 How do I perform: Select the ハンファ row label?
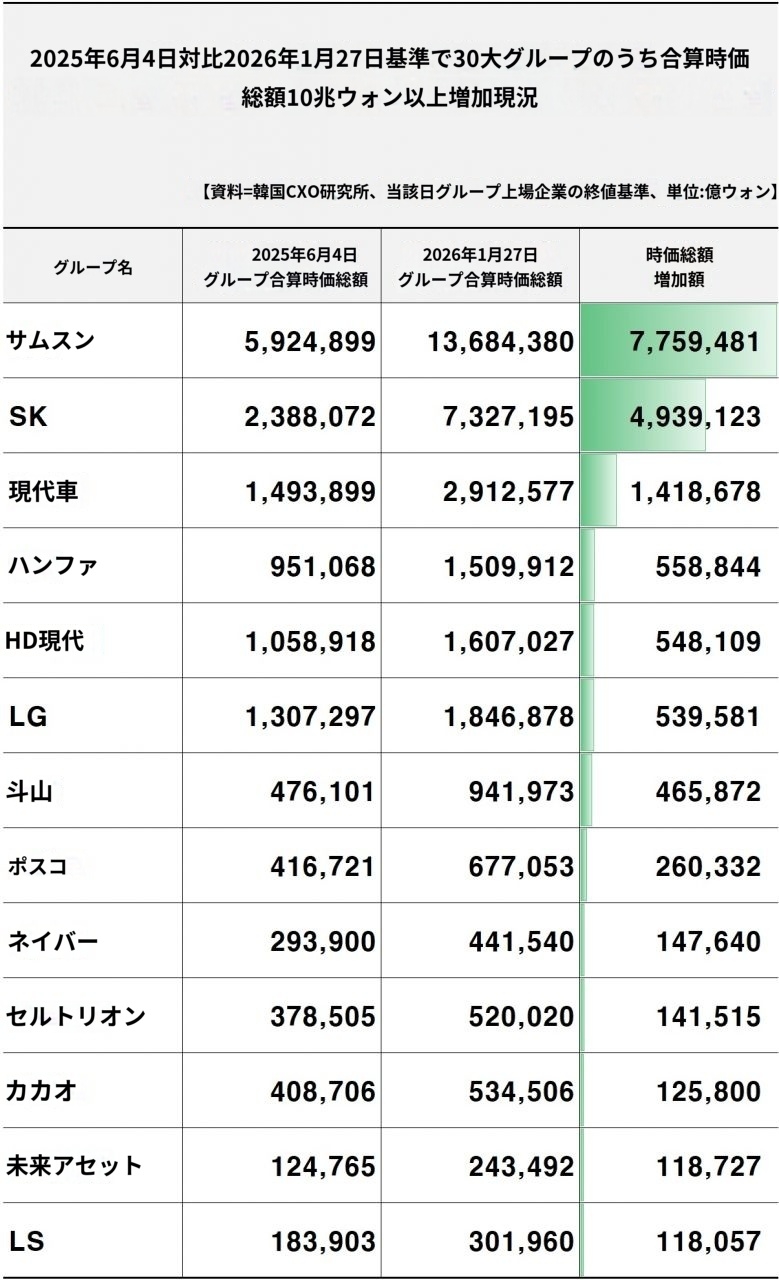(52, 566)
